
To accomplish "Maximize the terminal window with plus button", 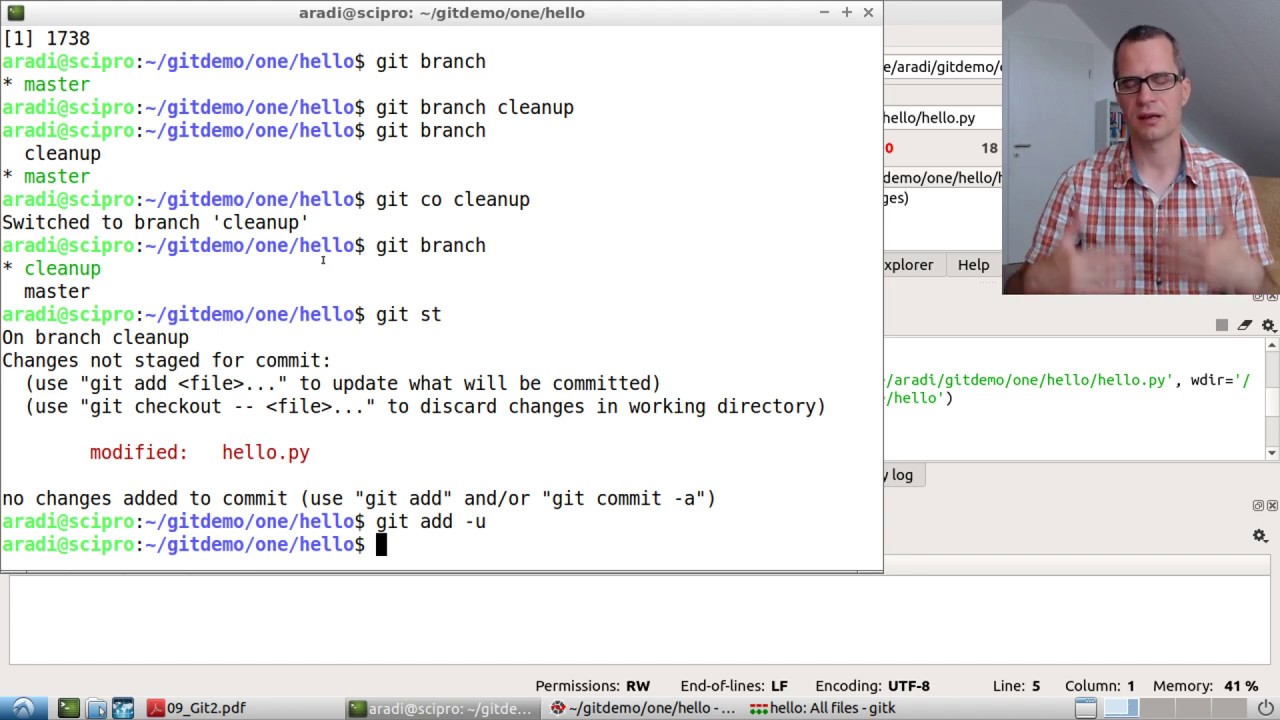I will [x=846, y=12].
